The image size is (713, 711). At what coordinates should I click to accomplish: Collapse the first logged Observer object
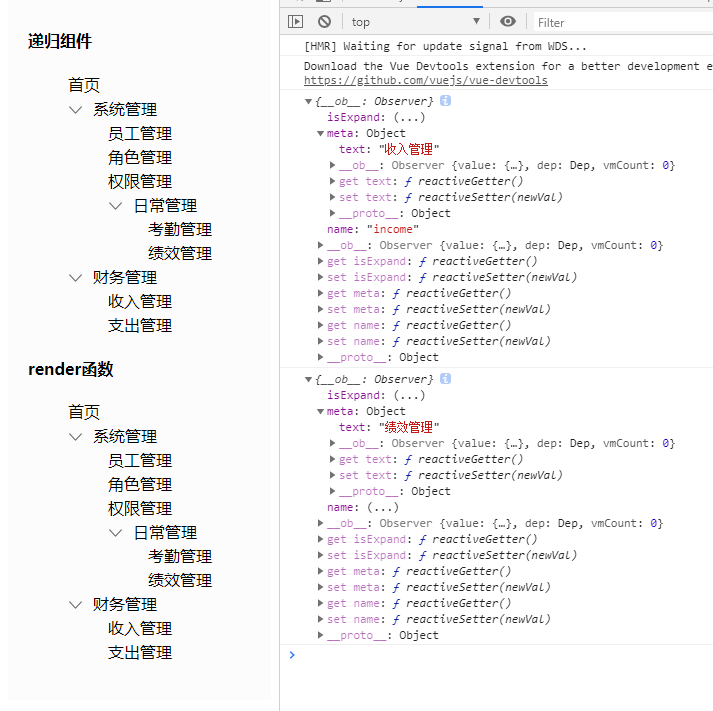pos(308,101)
